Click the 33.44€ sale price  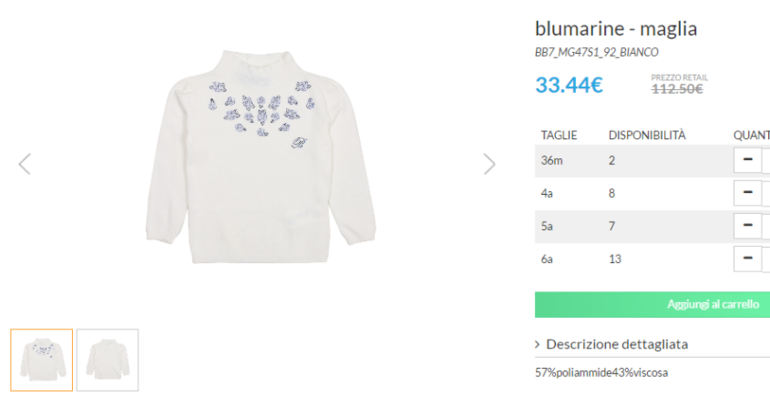569,85
